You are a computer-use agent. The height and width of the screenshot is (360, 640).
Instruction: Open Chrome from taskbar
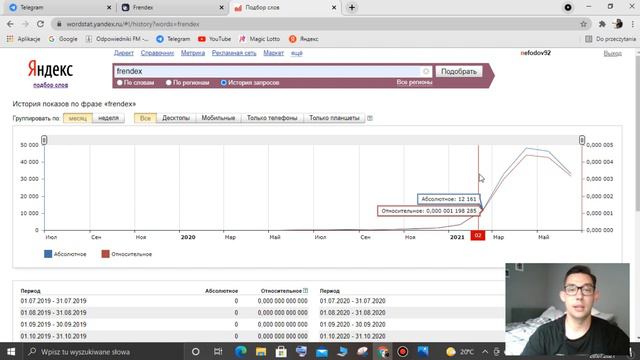coord(382,351)
